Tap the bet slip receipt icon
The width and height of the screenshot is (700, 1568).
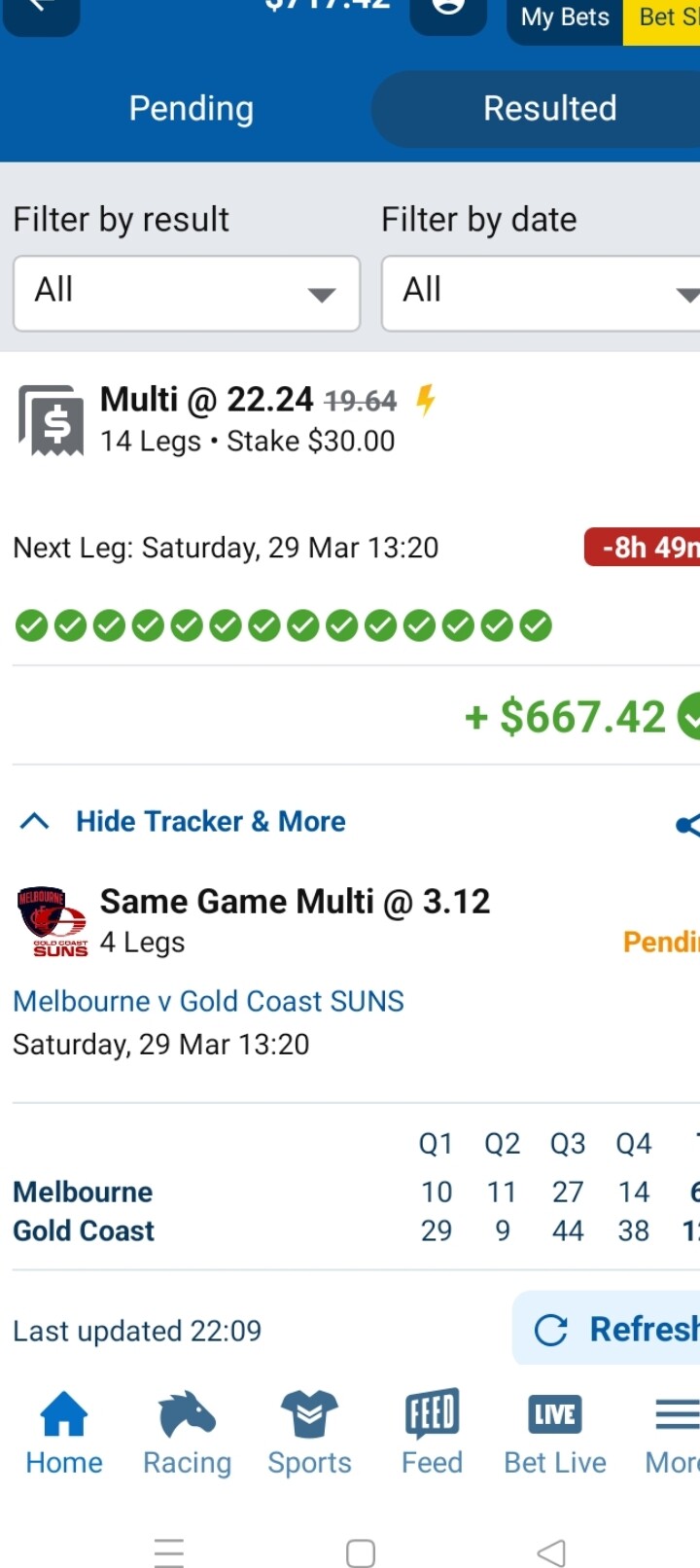(x=52, y=420)
